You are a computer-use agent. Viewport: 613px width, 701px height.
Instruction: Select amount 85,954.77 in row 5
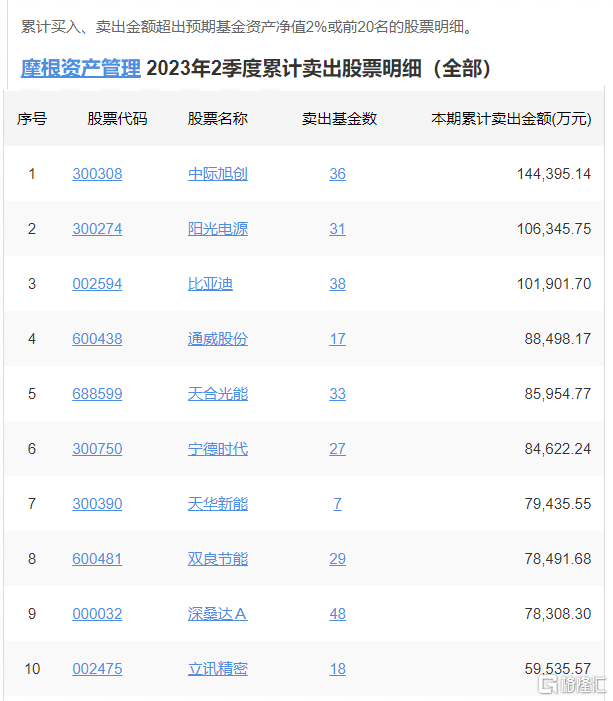[558, 394]
